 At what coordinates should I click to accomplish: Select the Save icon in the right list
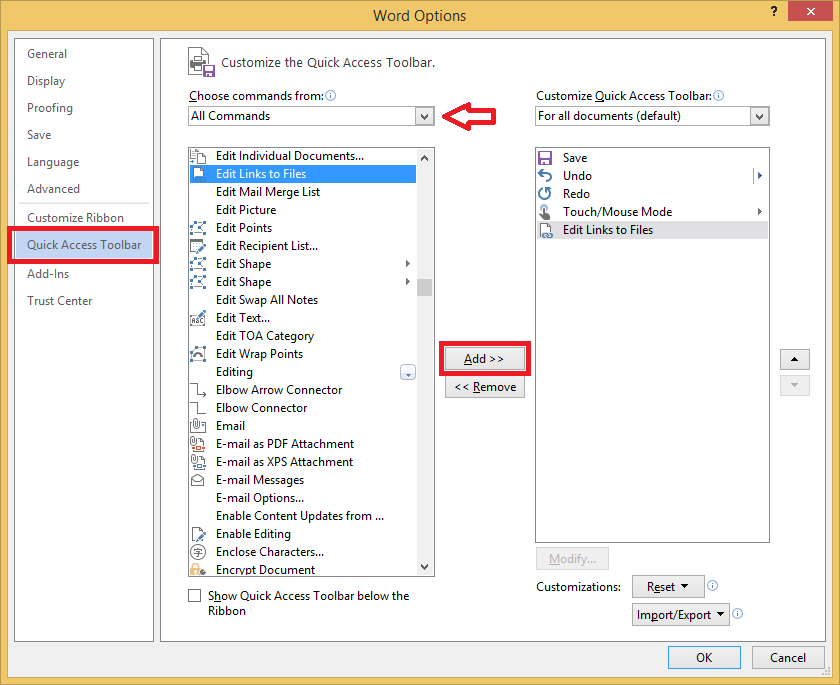pyautogui.click(x=545, y=158)
